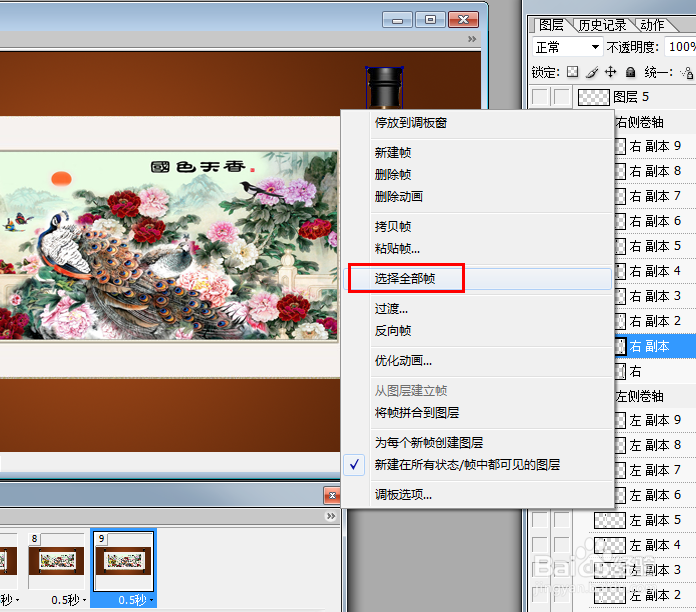
Task: Select layer 右 副本 5
Action: click(x=655, y=246)
